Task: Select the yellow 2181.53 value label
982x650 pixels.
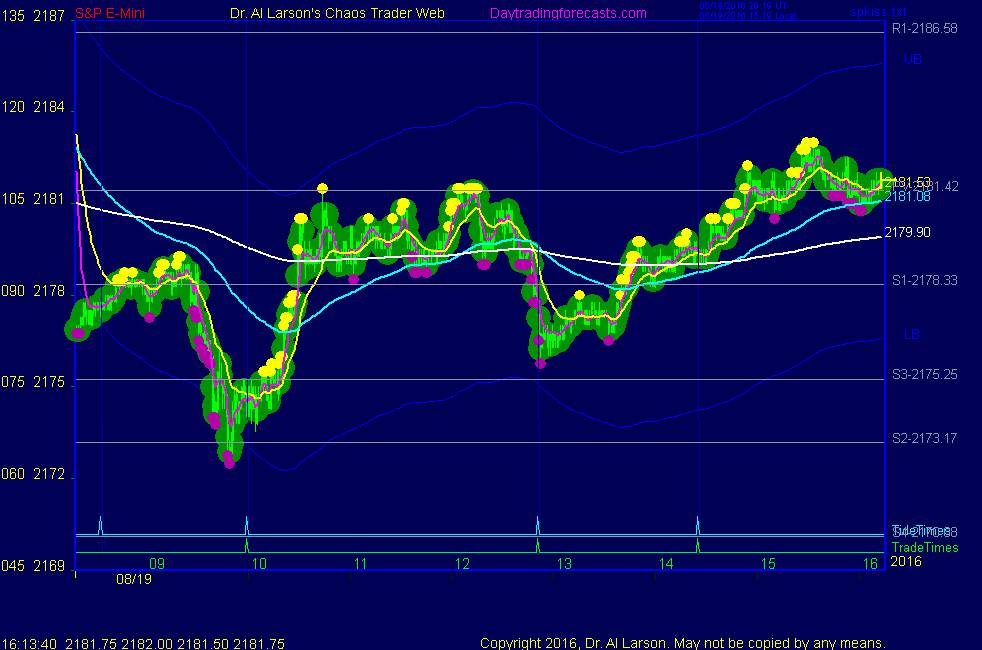Action: point(907,182)
